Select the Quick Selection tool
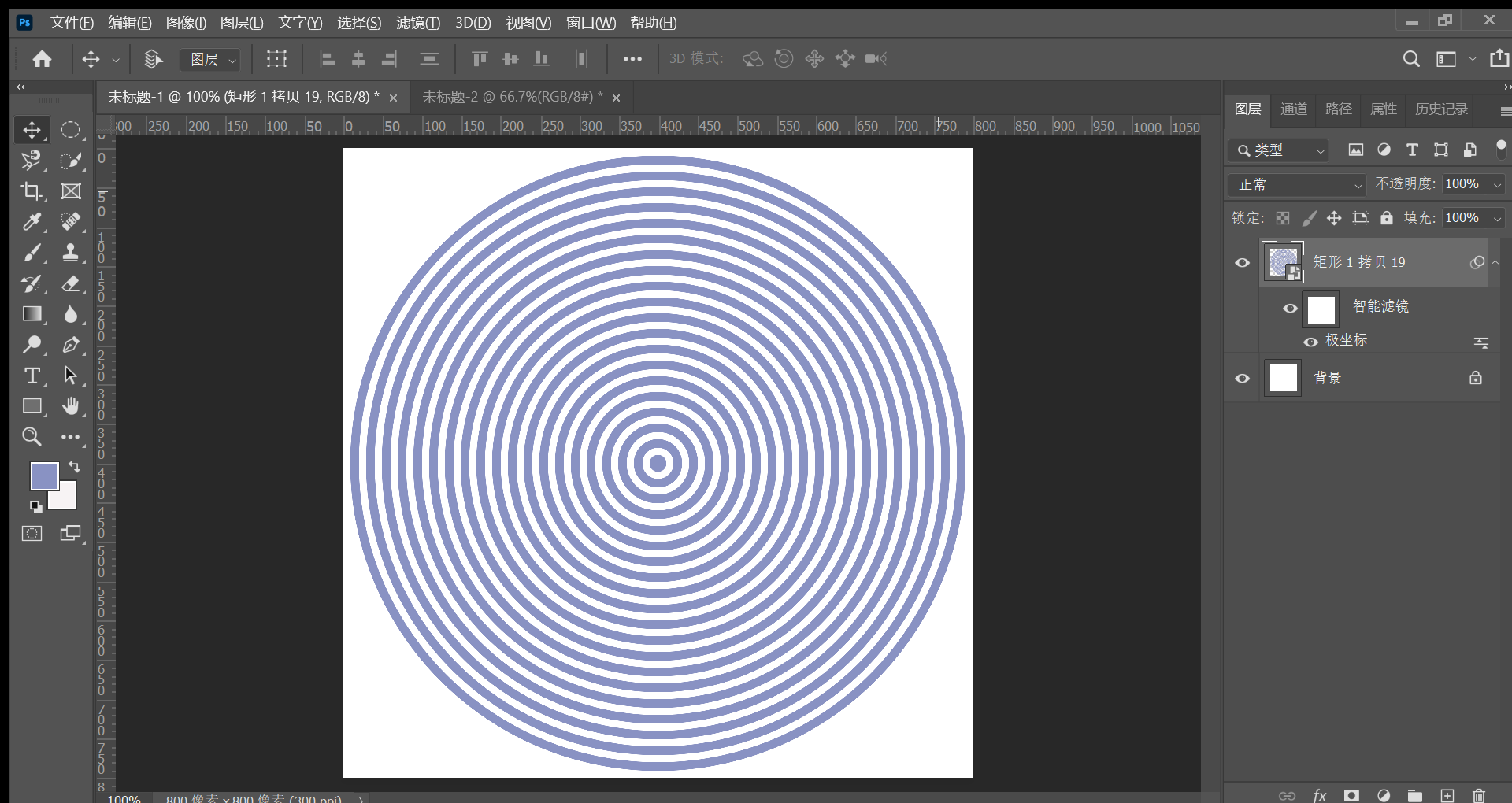The height and width of the screenshot is (803, 1512). coord(71,161)
